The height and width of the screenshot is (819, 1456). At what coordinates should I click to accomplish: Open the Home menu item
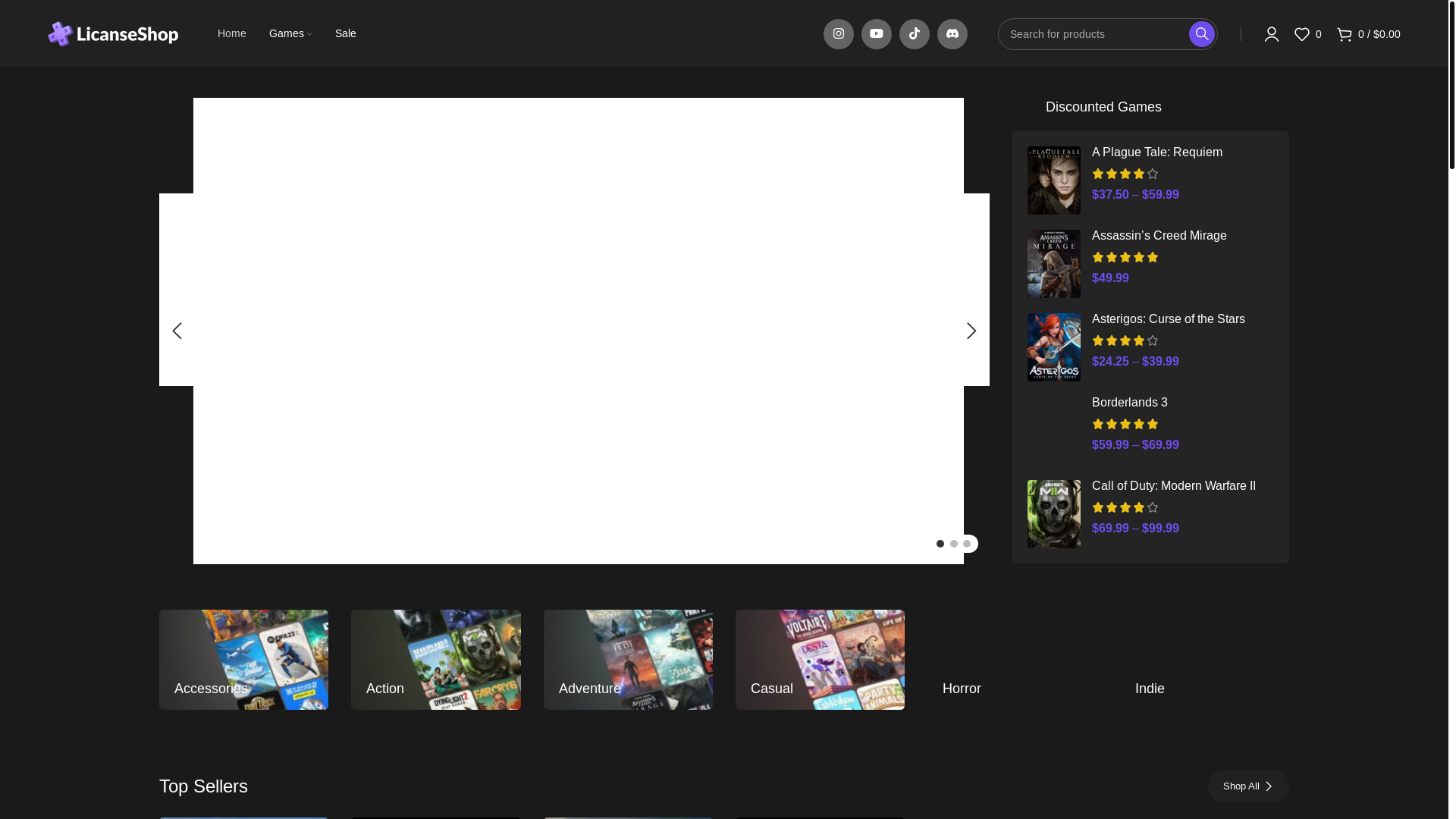231,33
